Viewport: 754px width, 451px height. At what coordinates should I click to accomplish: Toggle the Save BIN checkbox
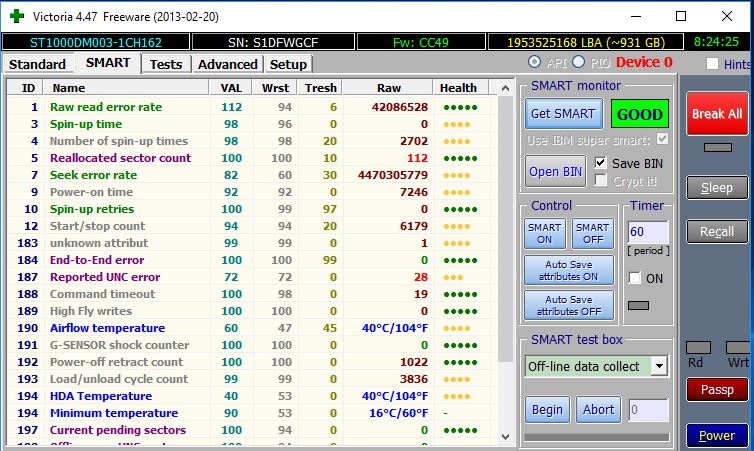pyautogui.click(x=601, y=162)
